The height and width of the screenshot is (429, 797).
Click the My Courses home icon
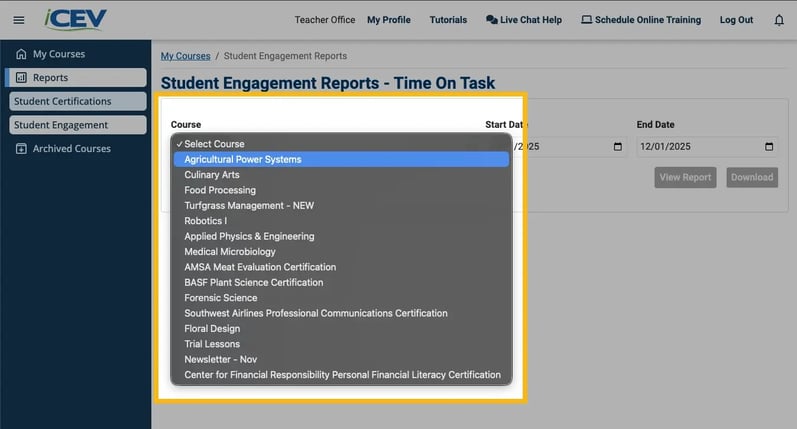pyautogui.click(x=21, y=54)
